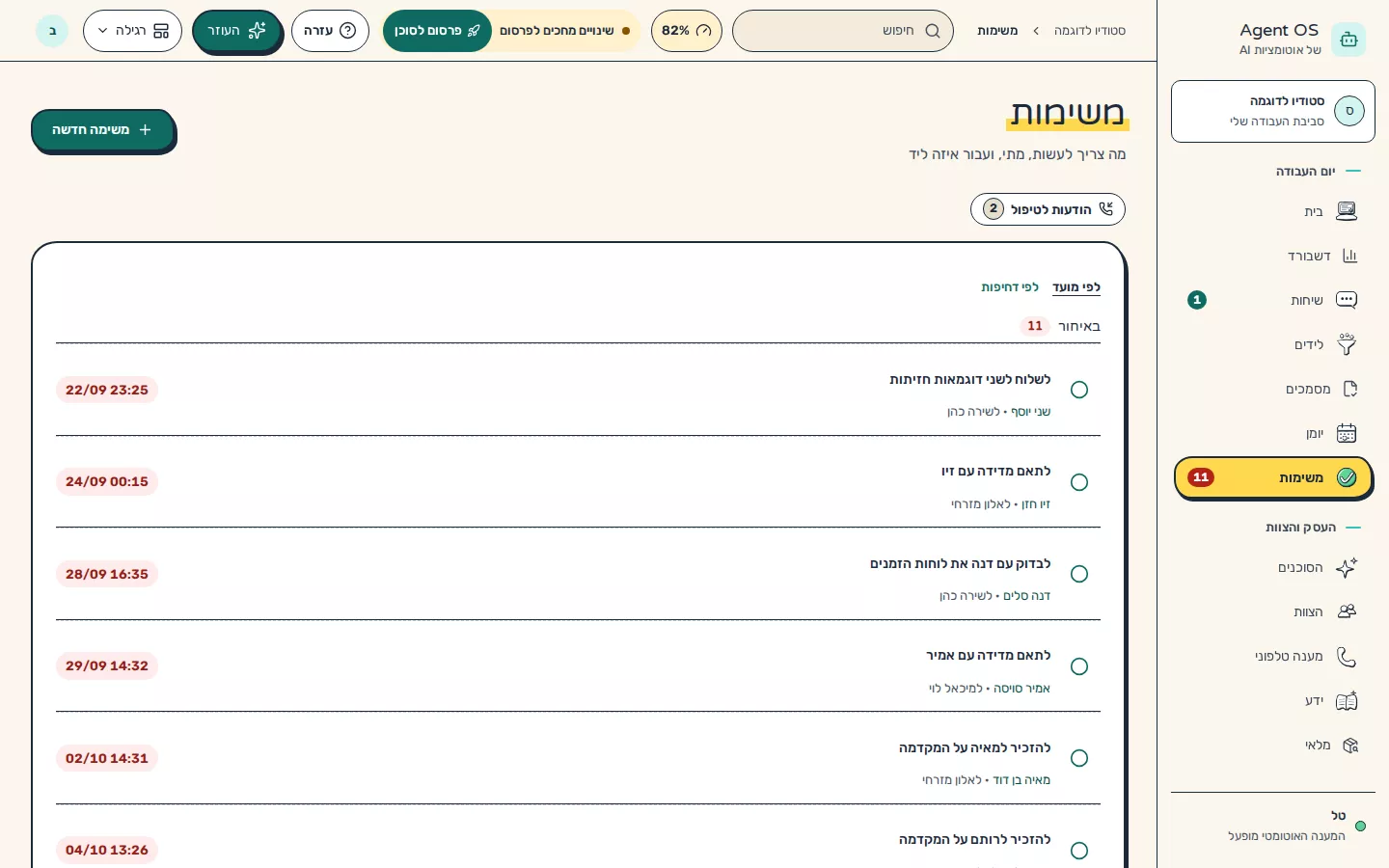Open הצוות people icon

[x=1347, y=611]
